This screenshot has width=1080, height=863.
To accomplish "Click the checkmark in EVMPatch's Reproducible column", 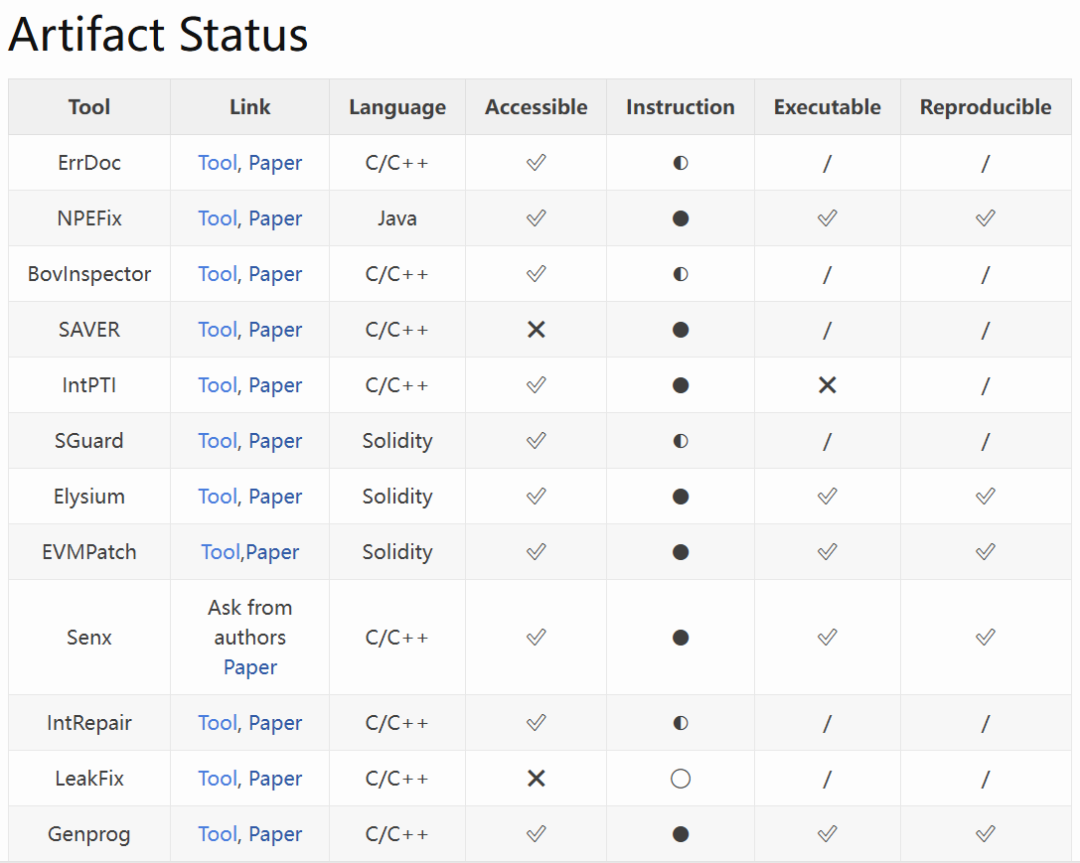I will 985,552.
